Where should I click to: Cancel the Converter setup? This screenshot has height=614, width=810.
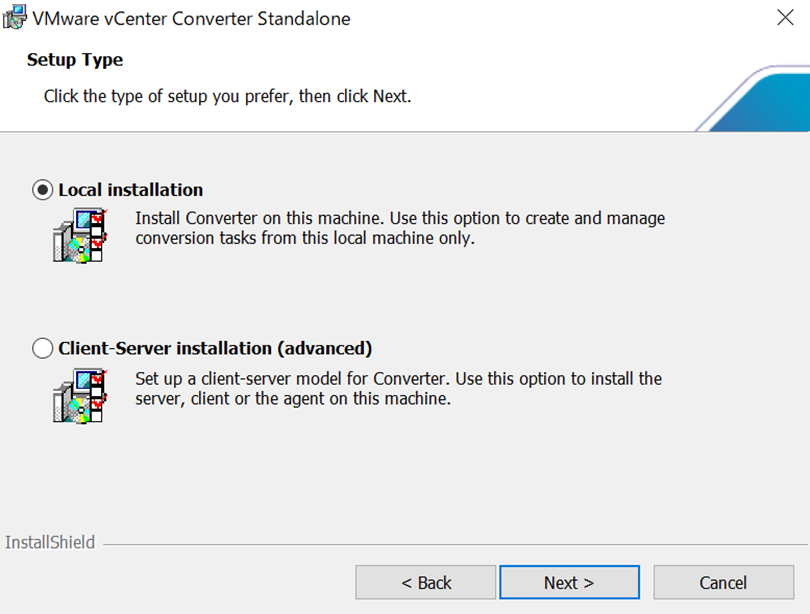tap(723, 582)
